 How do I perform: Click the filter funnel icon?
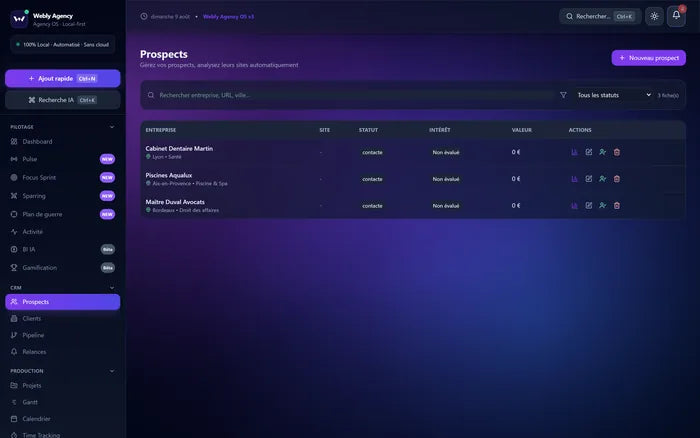[563, 95]
